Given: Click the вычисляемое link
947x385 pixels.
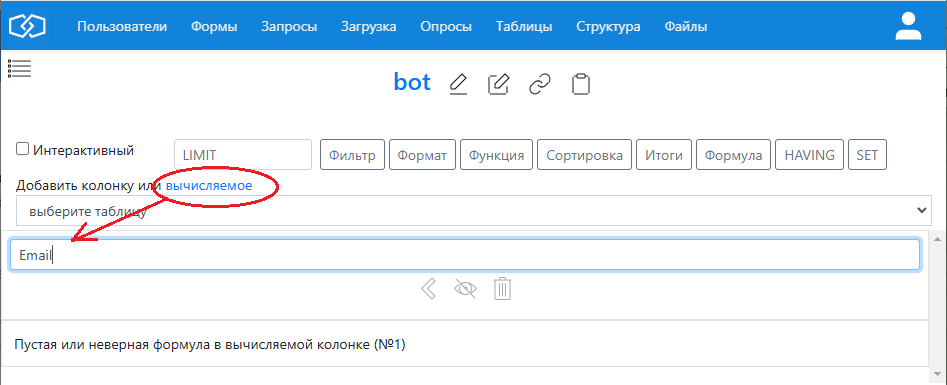Looking at the screenshot, I should tap(209, 186).
